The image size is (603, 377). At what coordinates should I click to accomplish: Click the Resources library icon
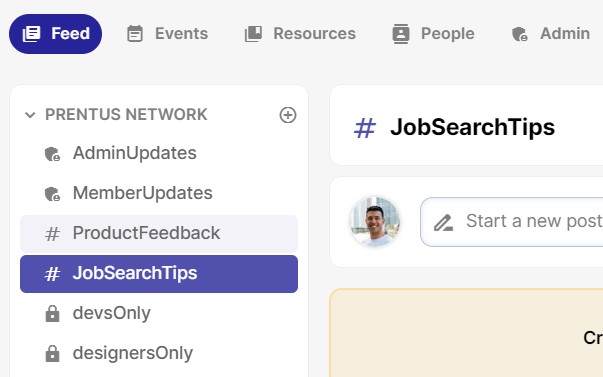pyautogui.click(x=253, y=34)
